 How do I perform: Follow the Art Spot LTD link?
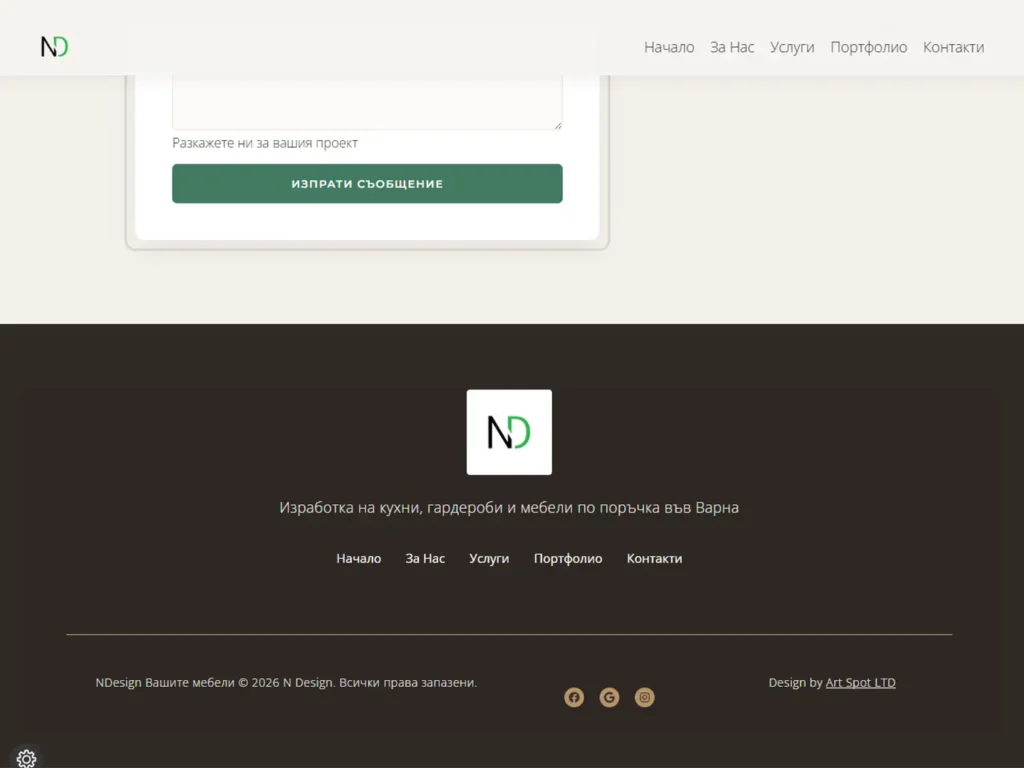tap(860, 683)
